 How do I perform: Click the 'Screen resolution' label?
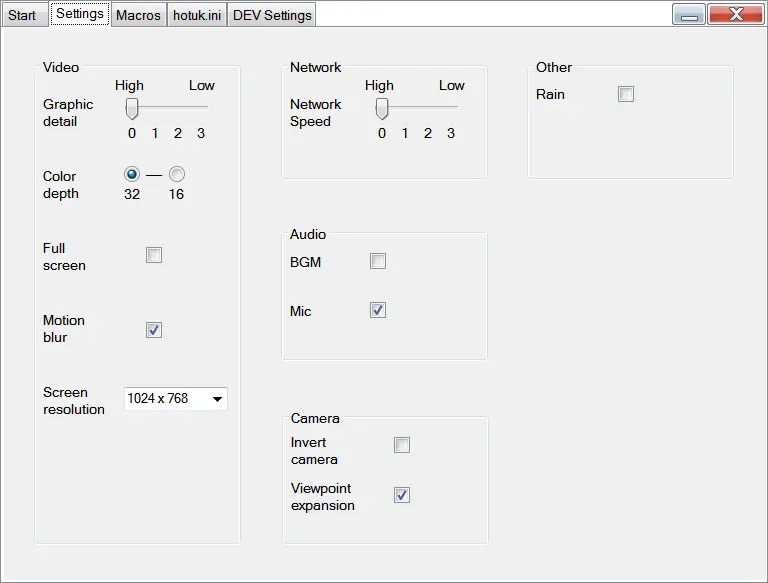point(74,401)
